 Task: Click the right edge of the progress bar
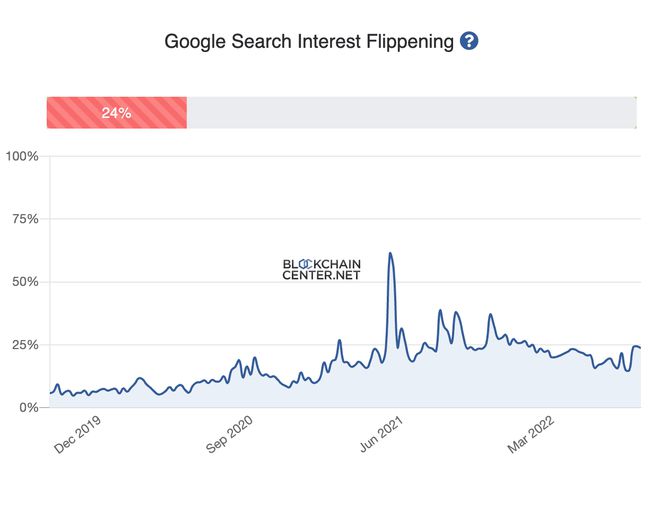(635, 113)
